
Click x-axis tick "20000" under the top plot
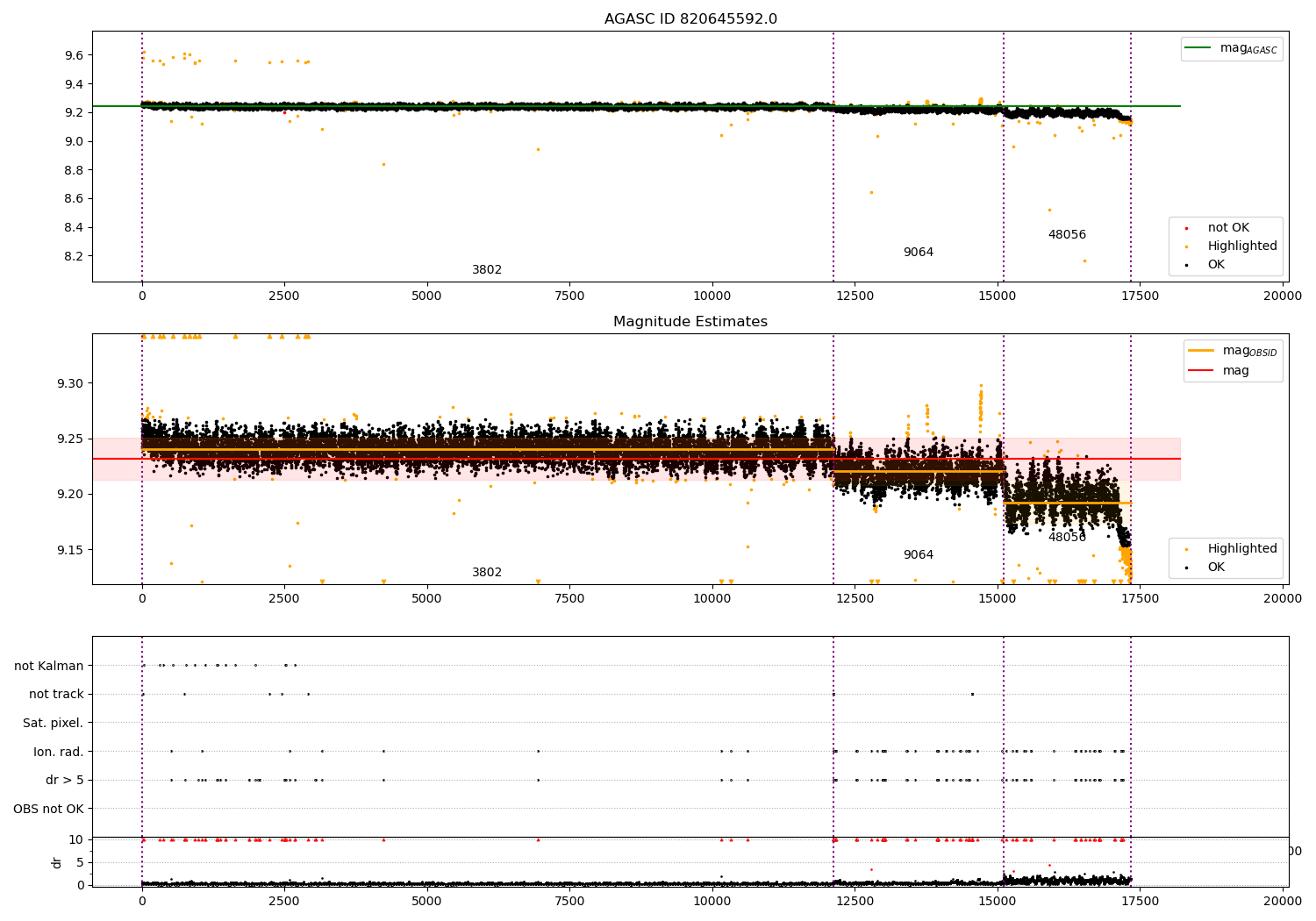point(1283,296)
